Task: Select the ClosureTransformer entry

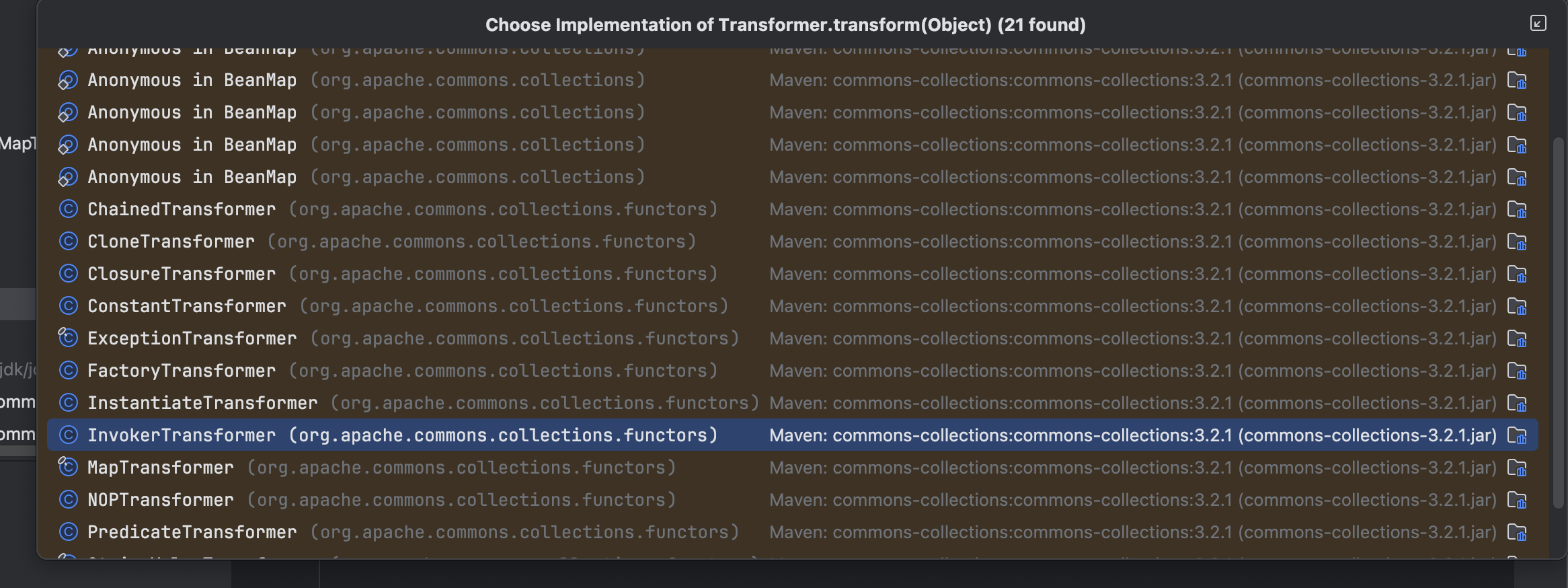Action: pos(182,274)
